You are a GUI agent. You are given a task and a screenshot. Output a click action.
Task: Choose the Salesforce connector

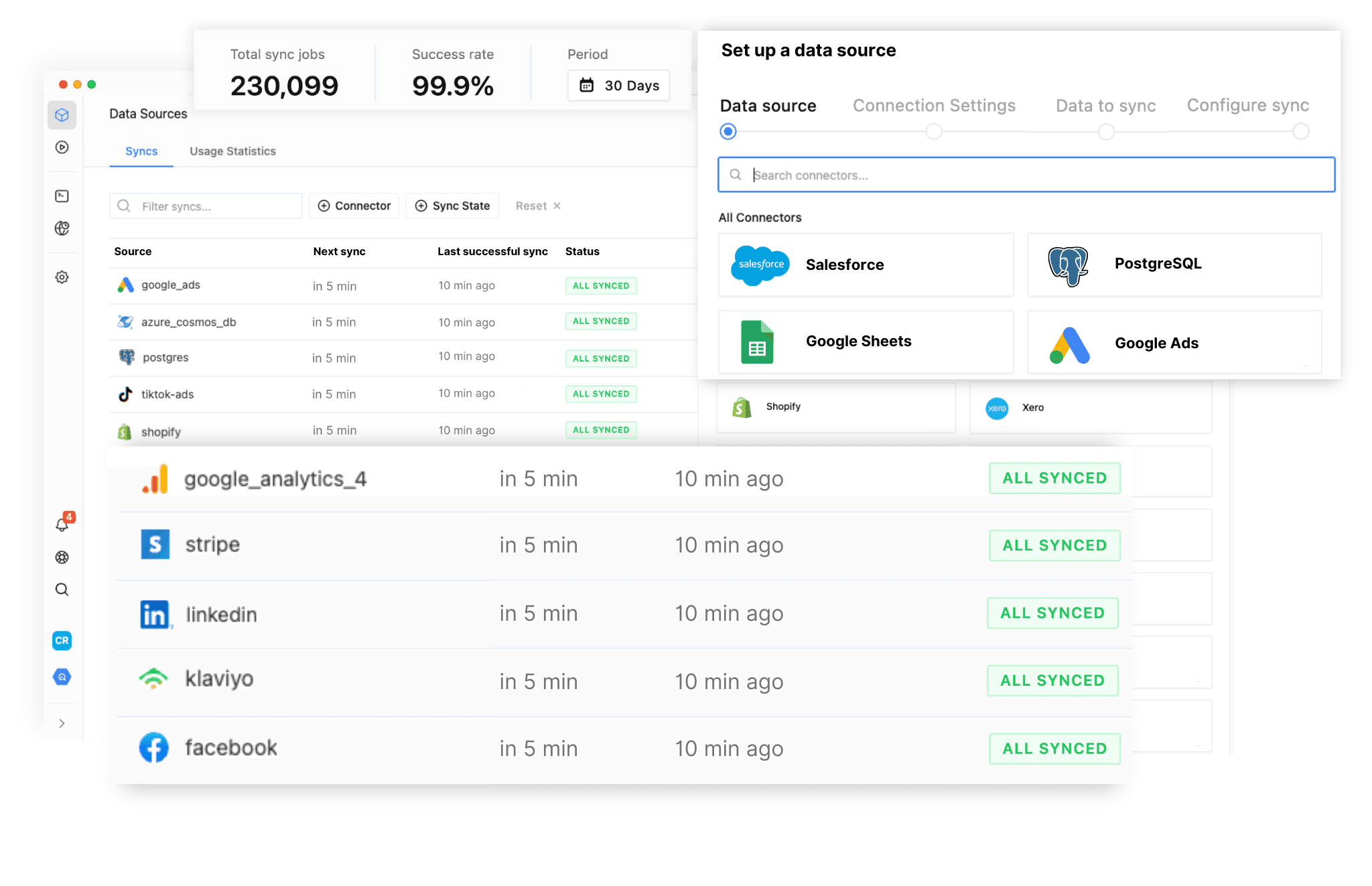(x=864, y=265)
